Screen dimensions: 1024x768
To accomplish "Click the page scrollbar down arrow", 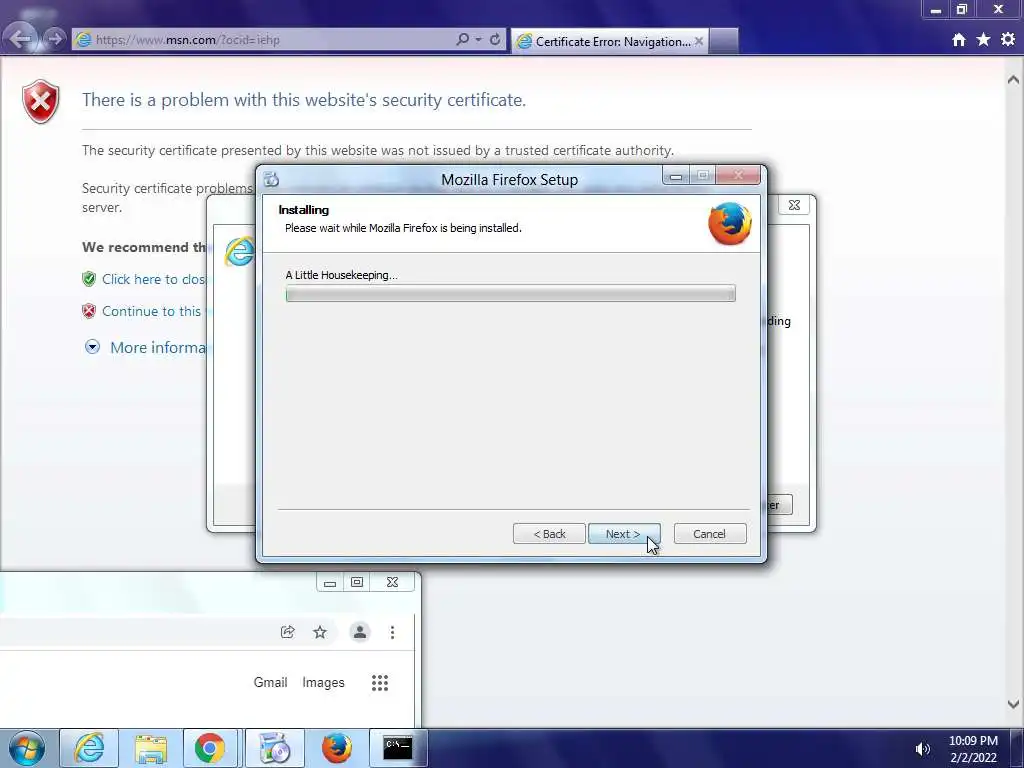I will tap(1013, 704).
